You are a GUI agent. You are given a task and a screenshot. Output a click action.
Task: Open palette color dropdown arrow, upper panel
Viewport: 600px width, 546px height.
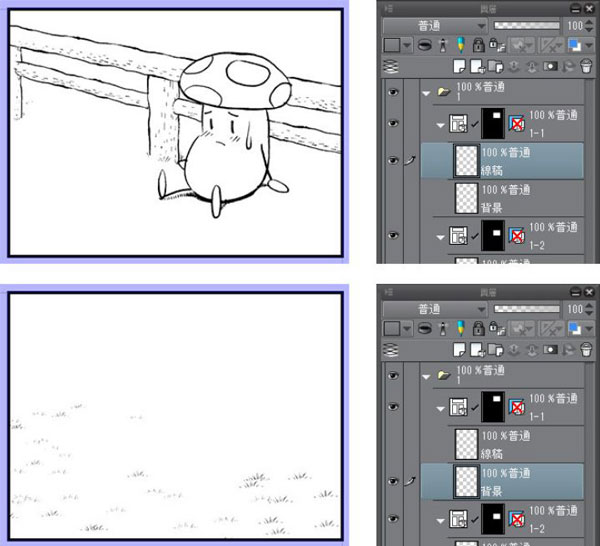[407, 46]
